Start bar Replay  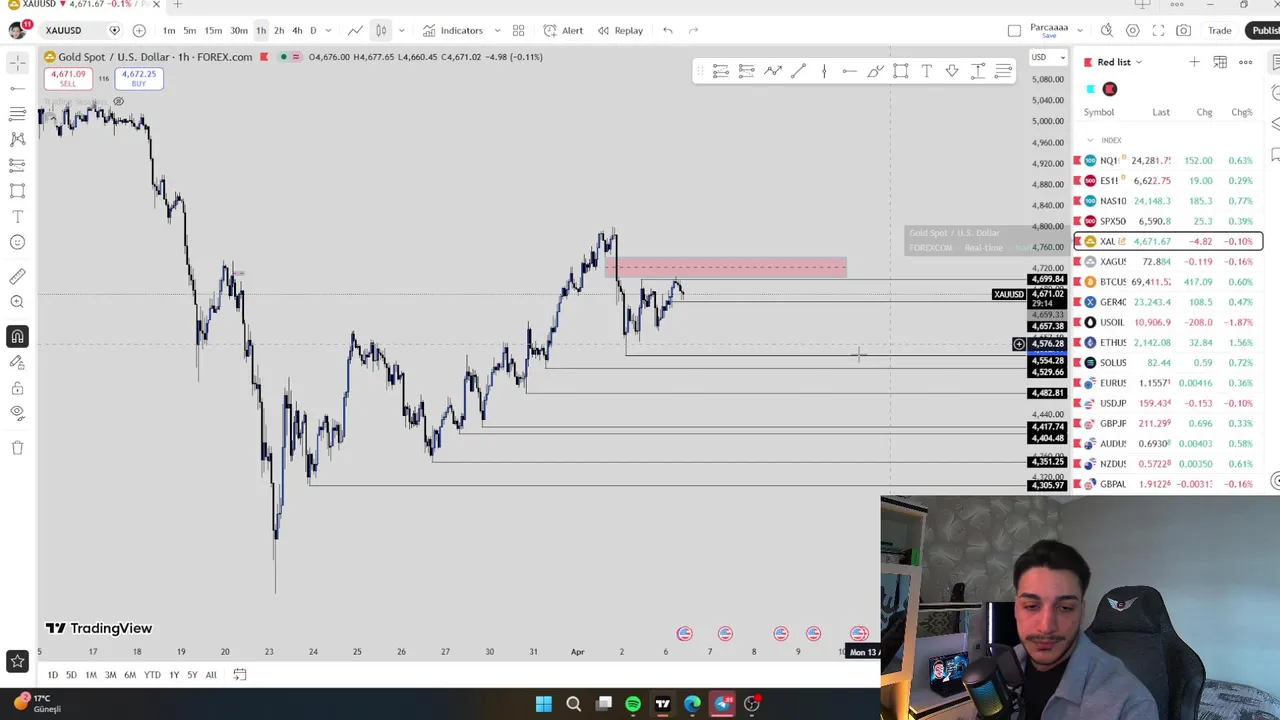(620, 30)
